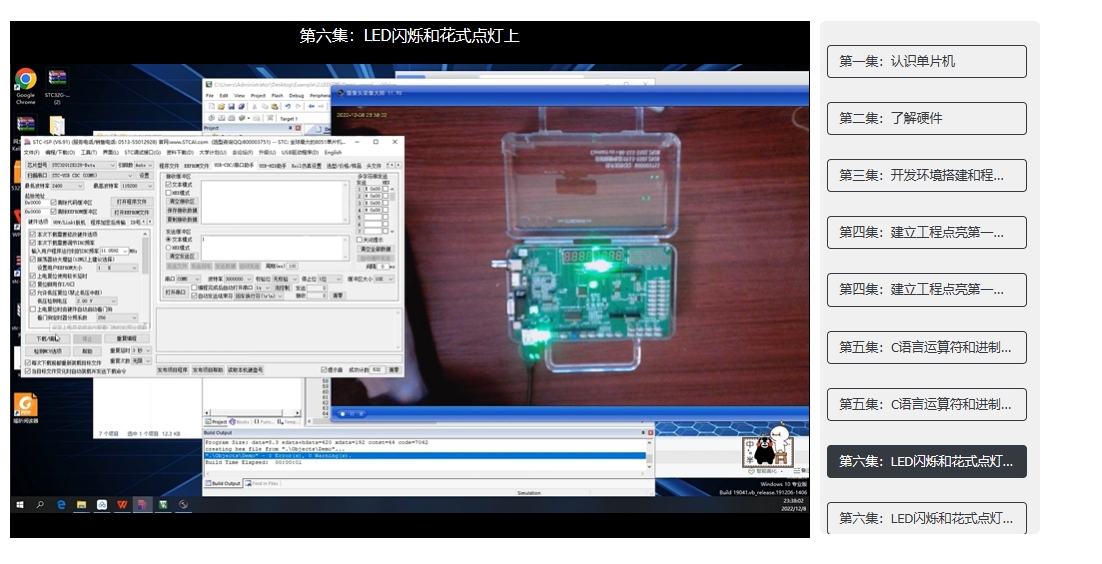
Task: Switch to Find In Files tab in Keil
Action: [x=262, y=483]
